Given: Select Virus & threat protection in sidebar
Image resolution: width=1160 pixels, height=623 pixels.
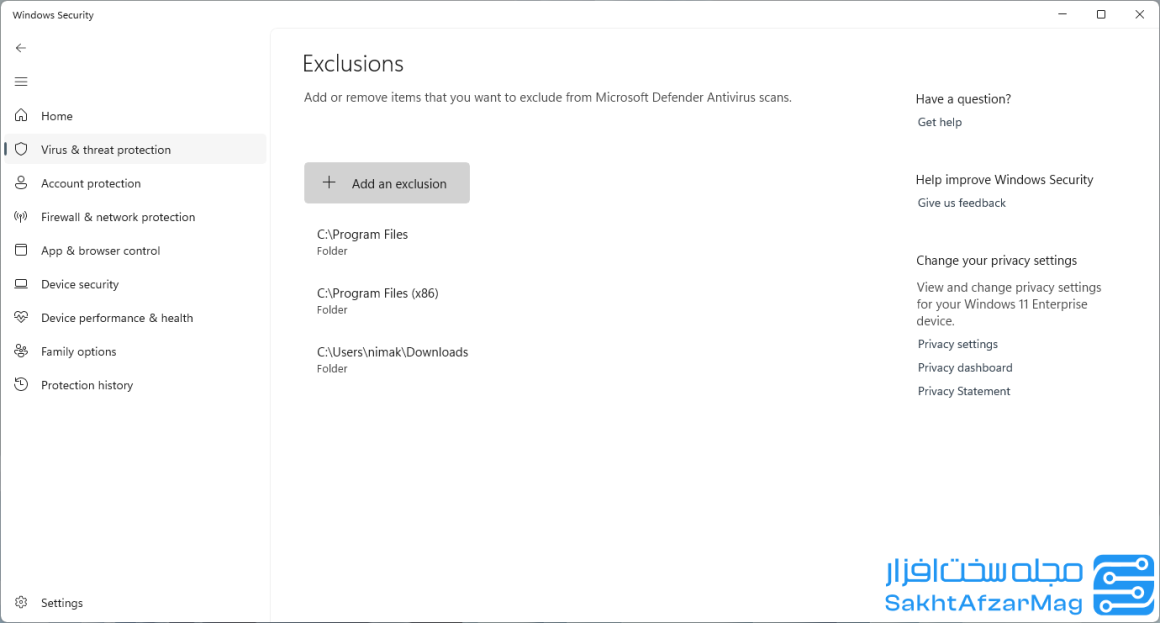Looking at the screenshot, I should pyautogui.click(x=135, y=149).
